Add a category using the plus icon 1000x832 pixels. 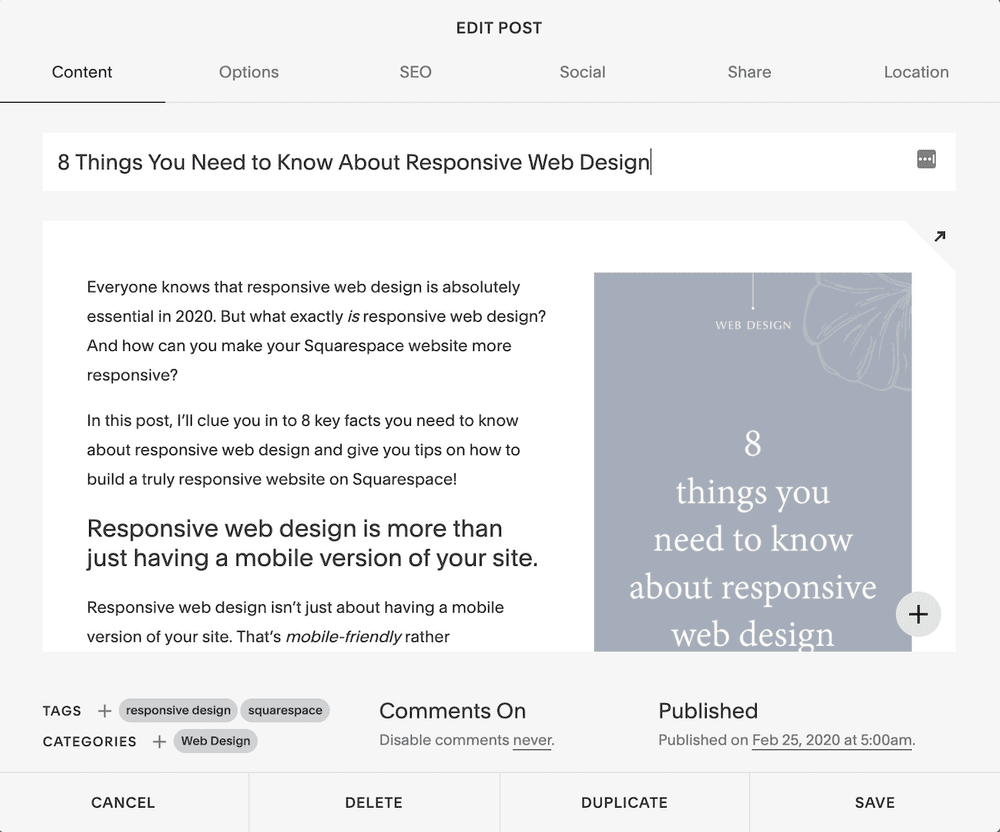click(158, 742)
